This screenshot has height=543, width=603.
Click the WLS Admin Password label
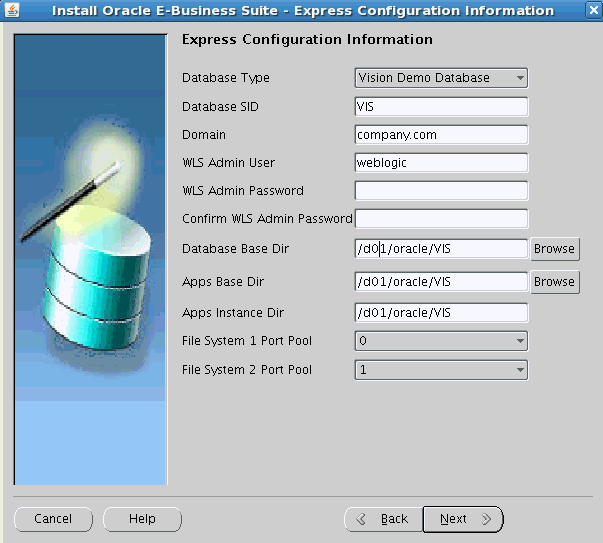pyautogui.click(x=243, y=191)
